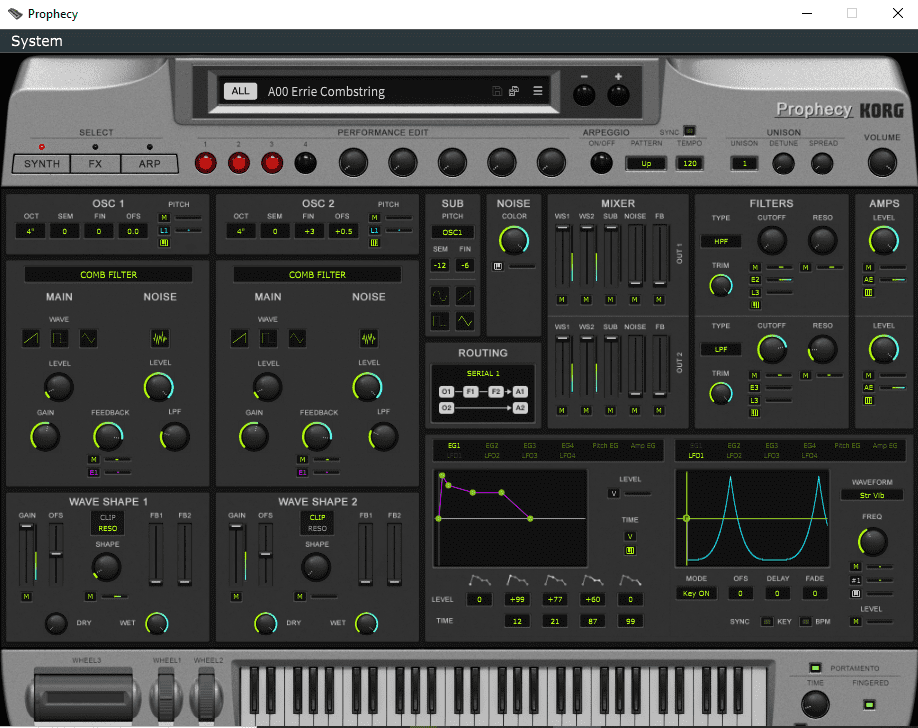Click the WS1 fader in Mixer OUT 1
The image size is (918, 728).
[x=562, y=255]
